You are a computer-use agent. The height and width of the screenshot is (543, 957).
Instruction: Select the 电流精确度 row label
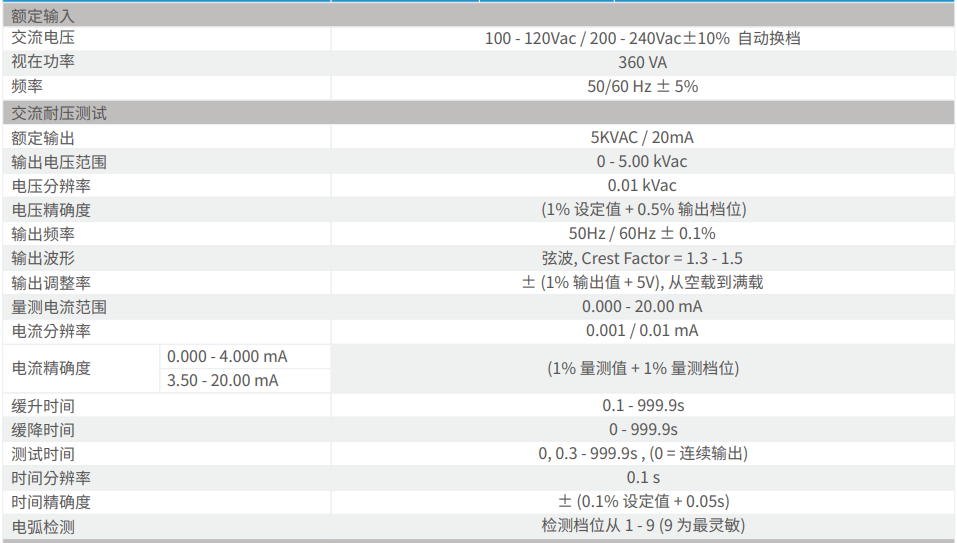tap(51, 369)
